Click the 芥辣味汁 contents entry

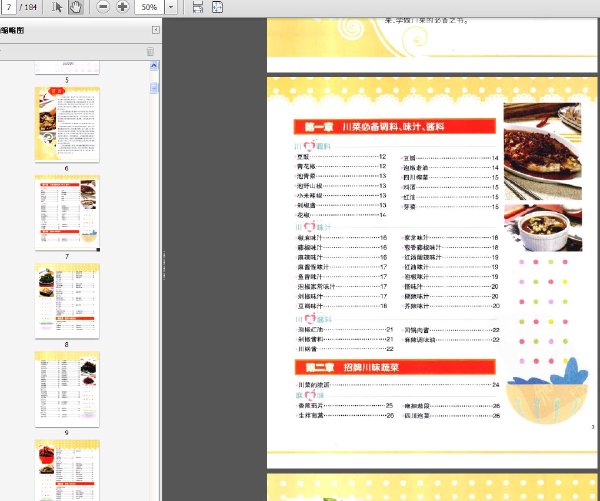452,306
